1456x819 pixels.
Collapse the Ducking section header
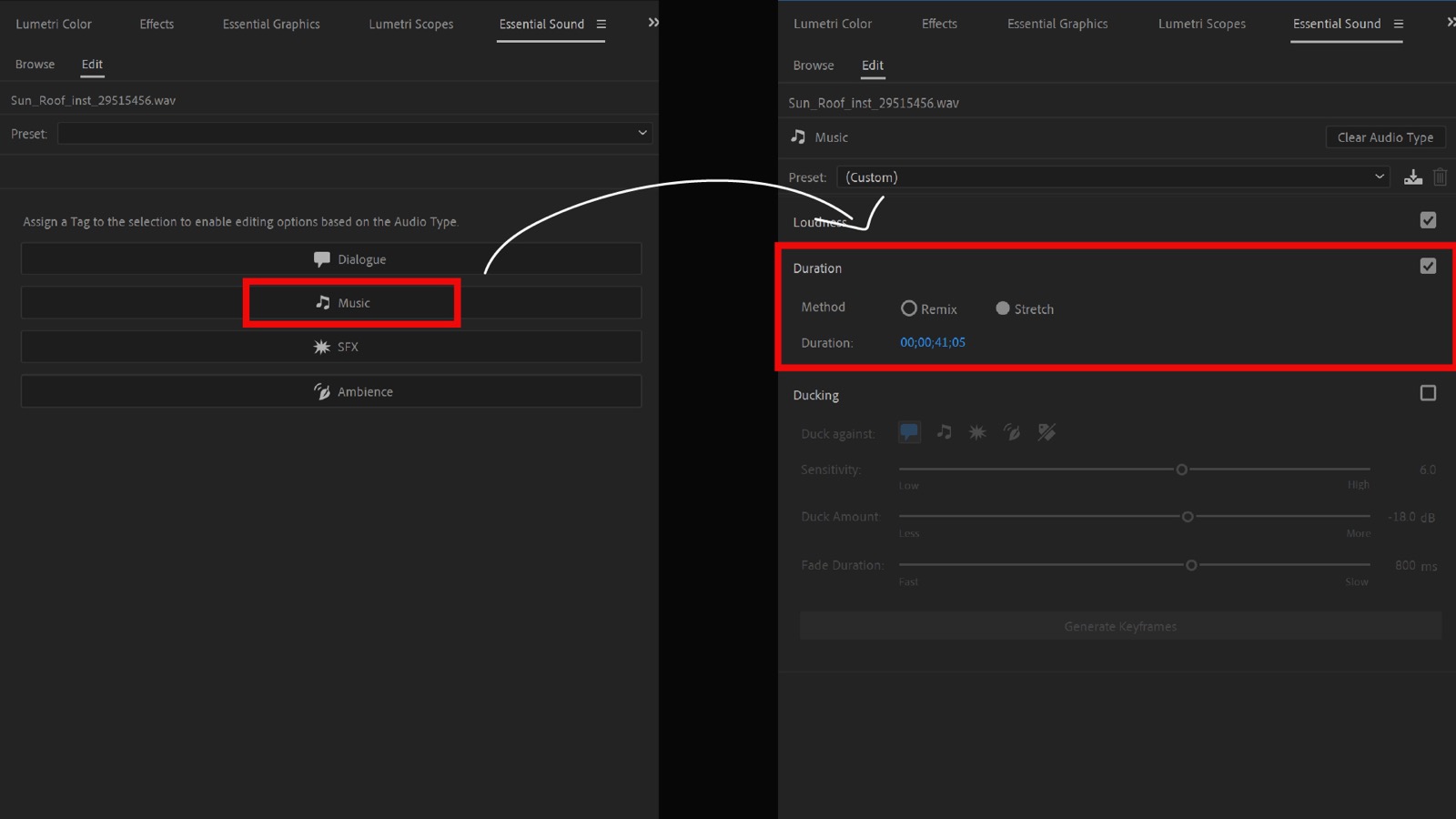pos(816,395)
